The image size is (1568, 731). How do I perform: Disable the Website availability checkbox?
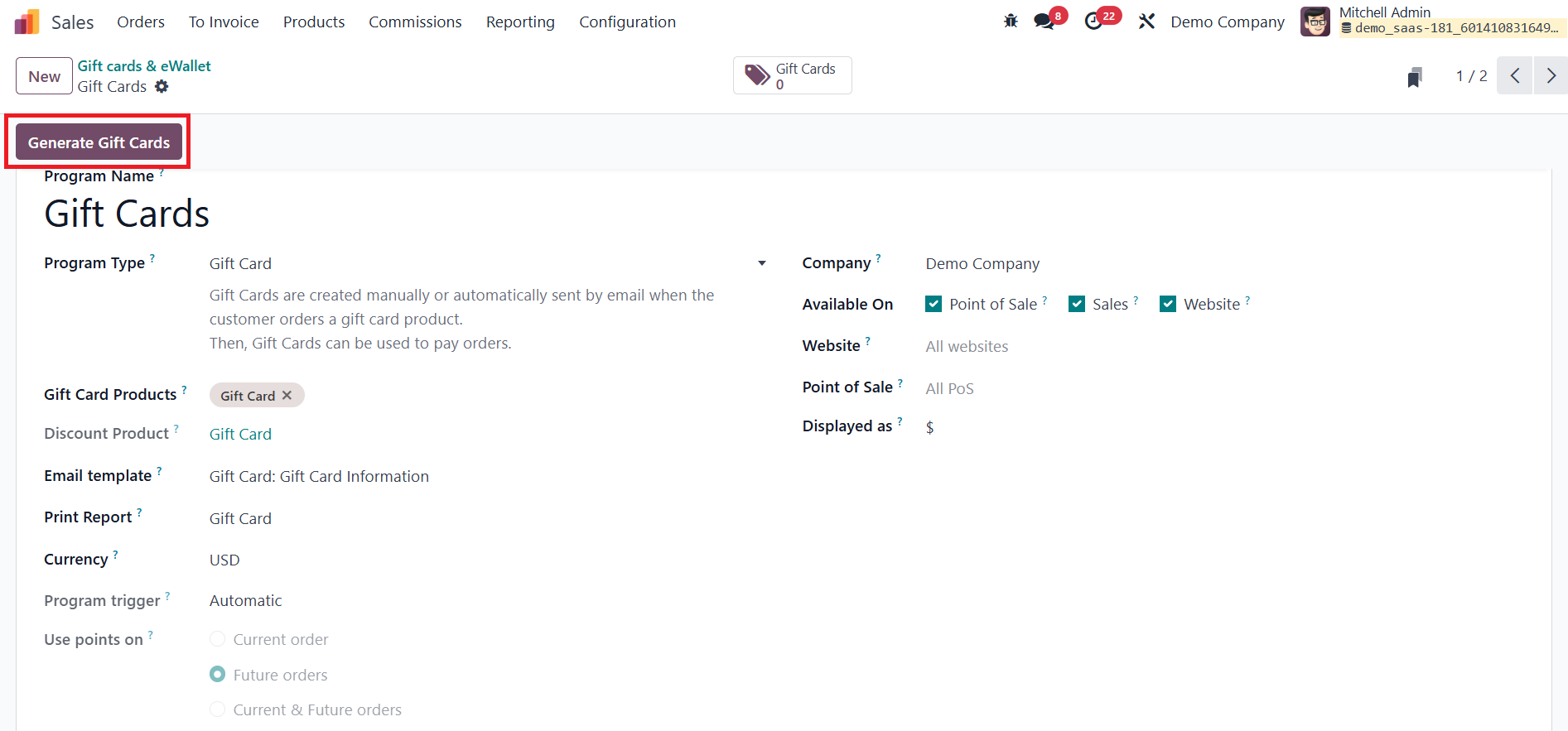(x=1168, y=304)
